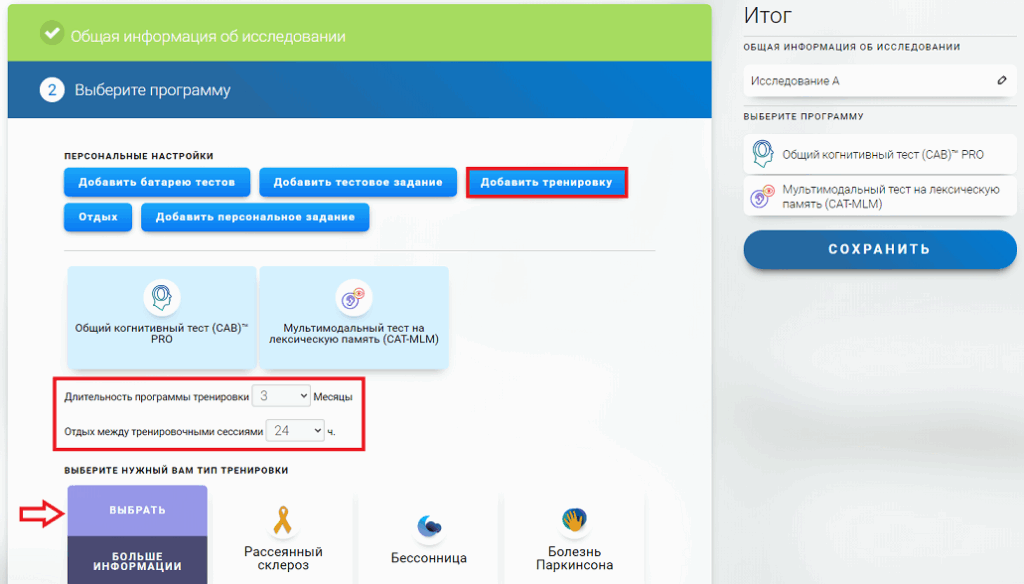The image size is (1024, 584).
Task: Open the Выберите программу step header
Action: pyautogui.click(x=152, y=90)
